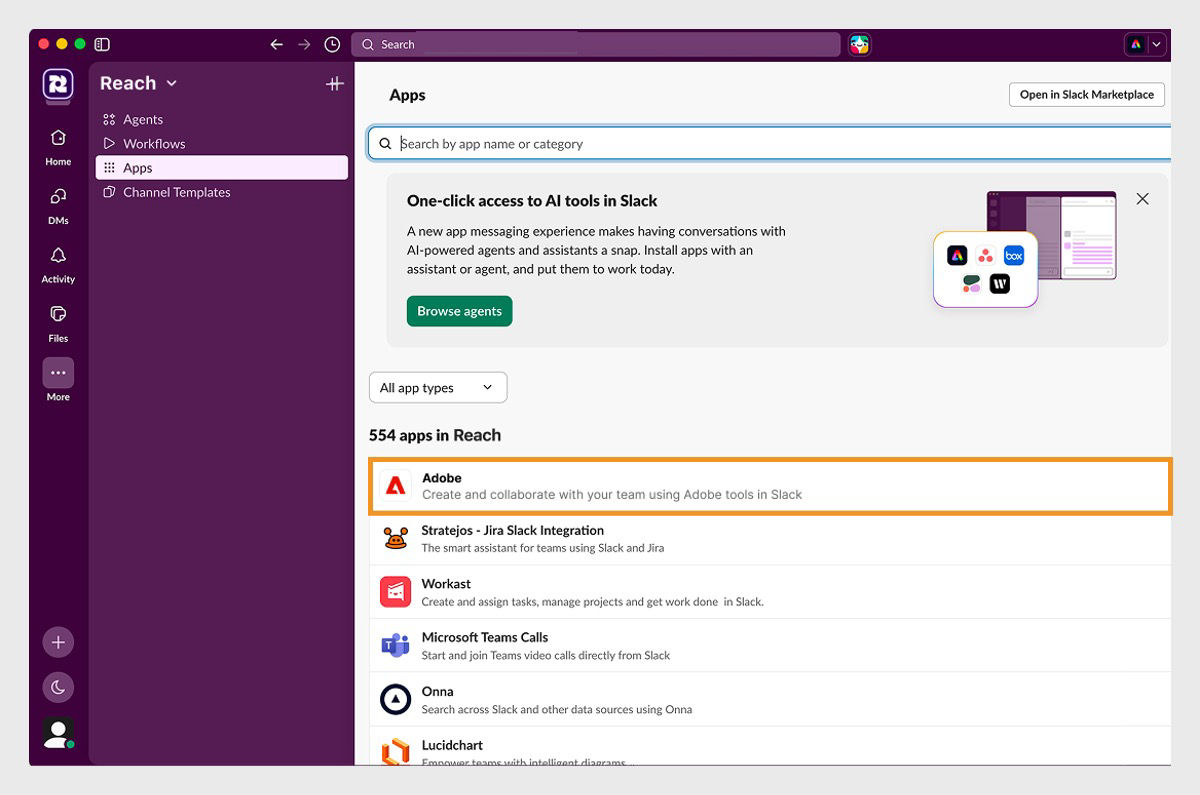
Task: Open history clock icon
Action: [332, 44]
